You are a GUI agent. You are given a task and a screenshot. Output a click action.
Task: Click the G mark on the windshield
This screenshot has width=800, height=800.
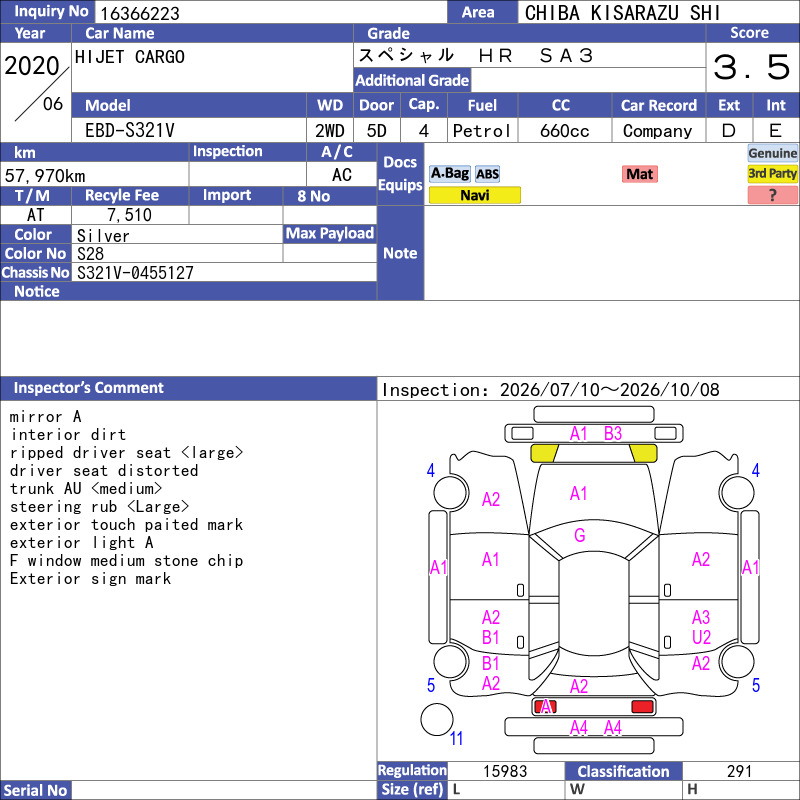pos(580,535)
